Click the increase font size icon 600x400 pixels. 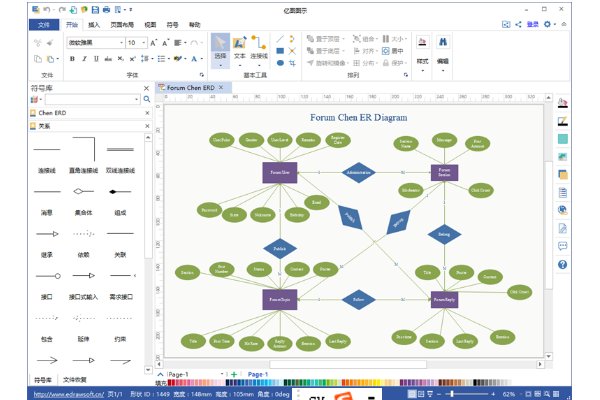[x=153, y=42]
